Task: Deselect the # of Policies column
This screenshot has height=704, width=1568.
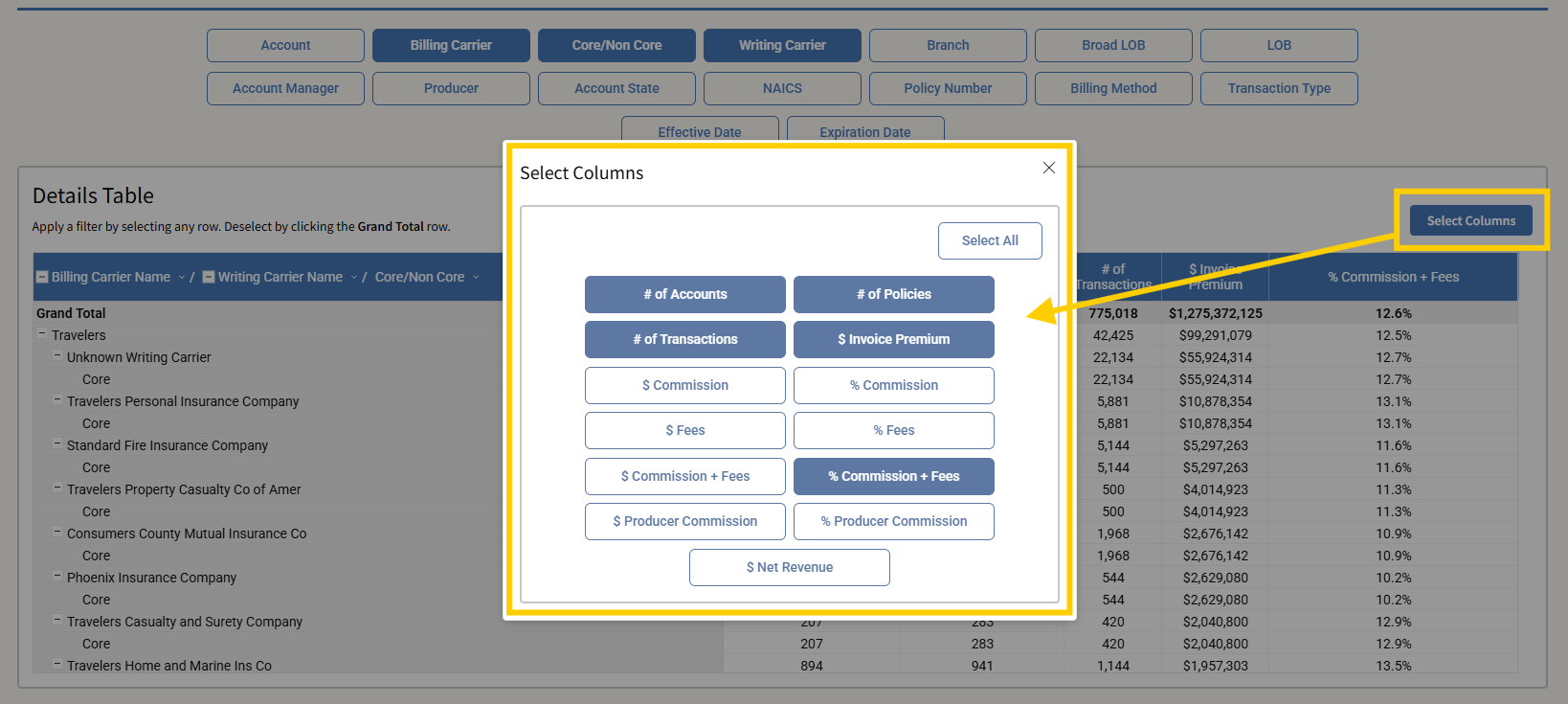Action: coord(894,294)
